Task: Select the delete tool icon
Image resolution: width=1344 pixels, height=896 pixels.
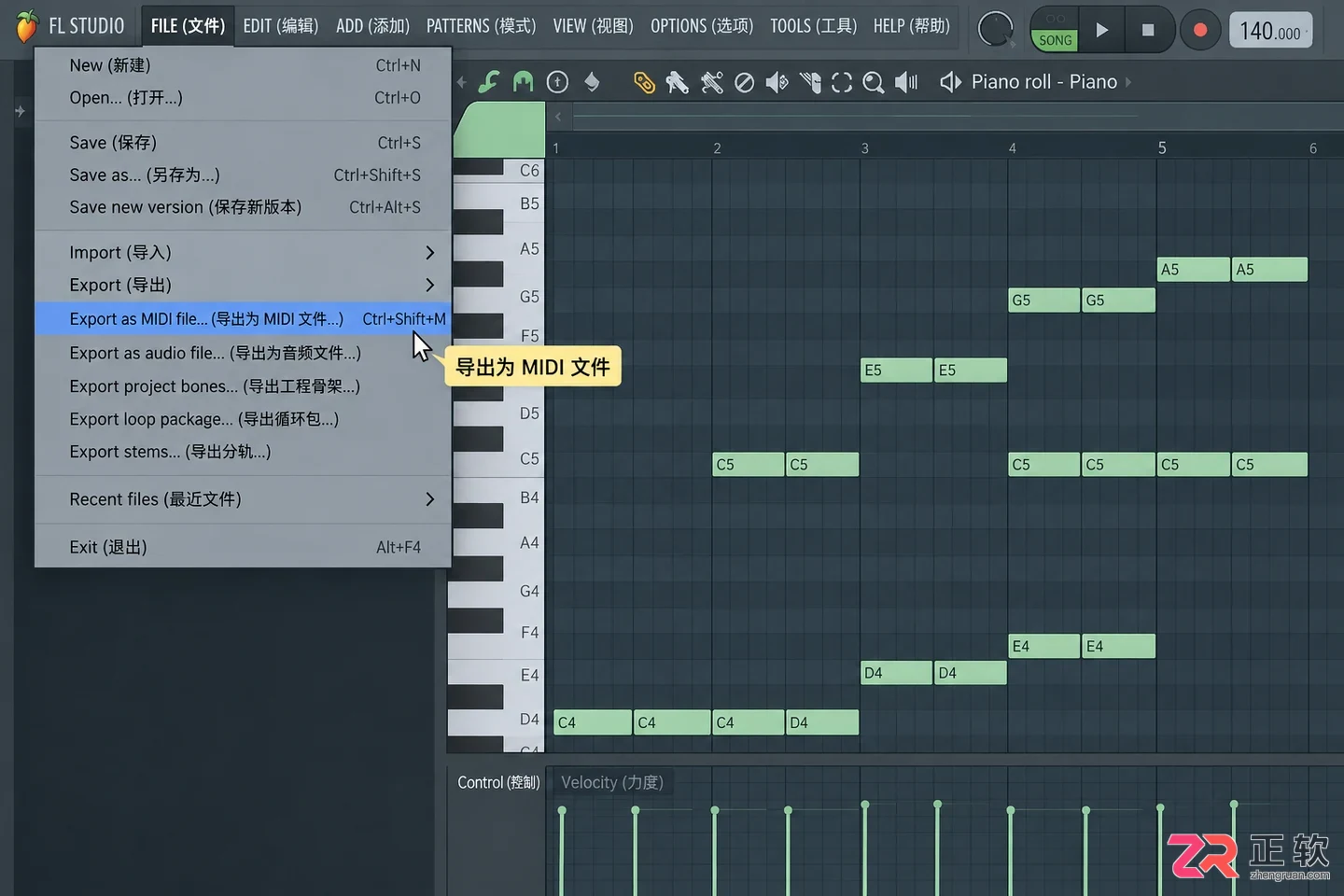Action: click(x=711, y=82)
